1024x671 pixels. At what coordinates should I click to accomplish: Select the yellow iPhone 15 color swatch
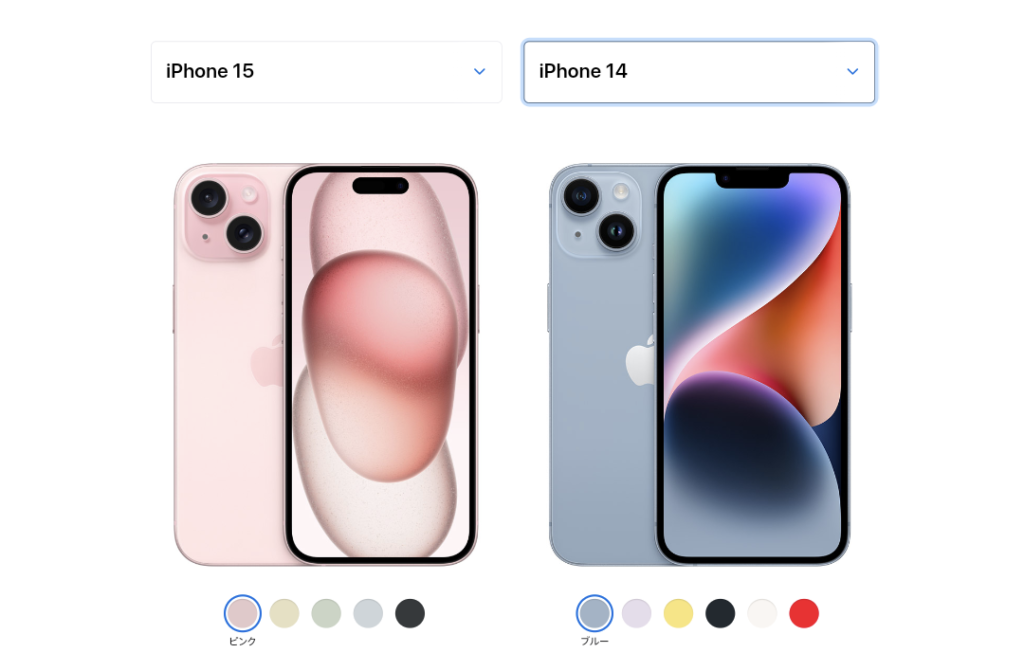click(x=284, y=613)
